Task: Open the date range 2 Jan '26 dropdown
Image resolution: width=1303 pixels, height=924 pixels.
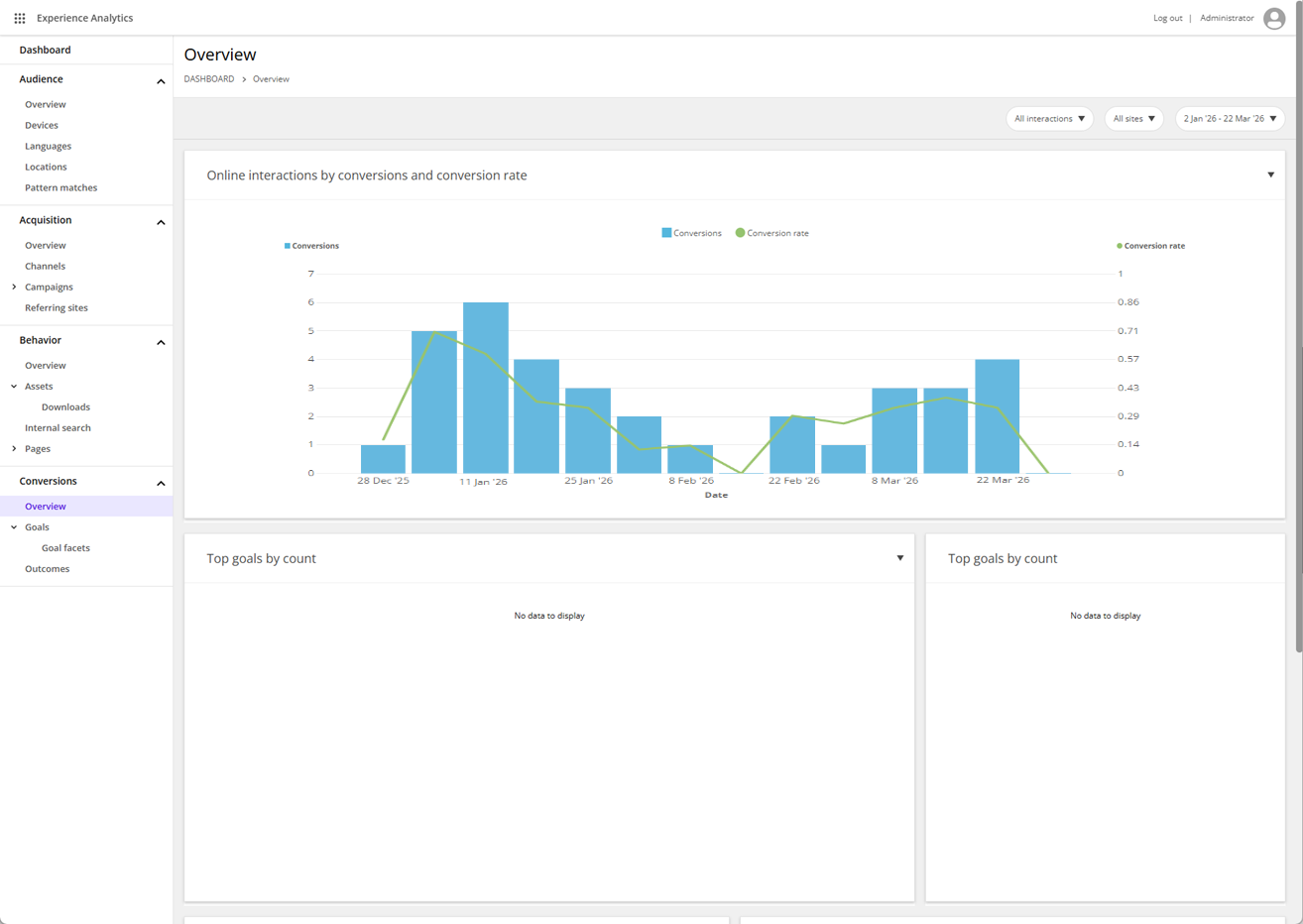Action: 1230,118
